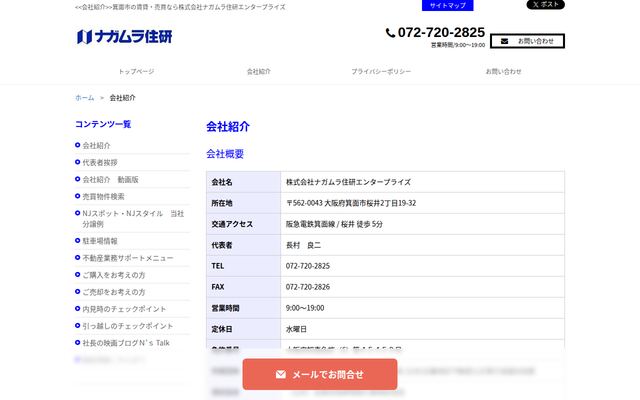Click the 代表者 table header cell
The height and width of the screenshot is (400, 640).
pyautogui.click(x=244, y=245)
